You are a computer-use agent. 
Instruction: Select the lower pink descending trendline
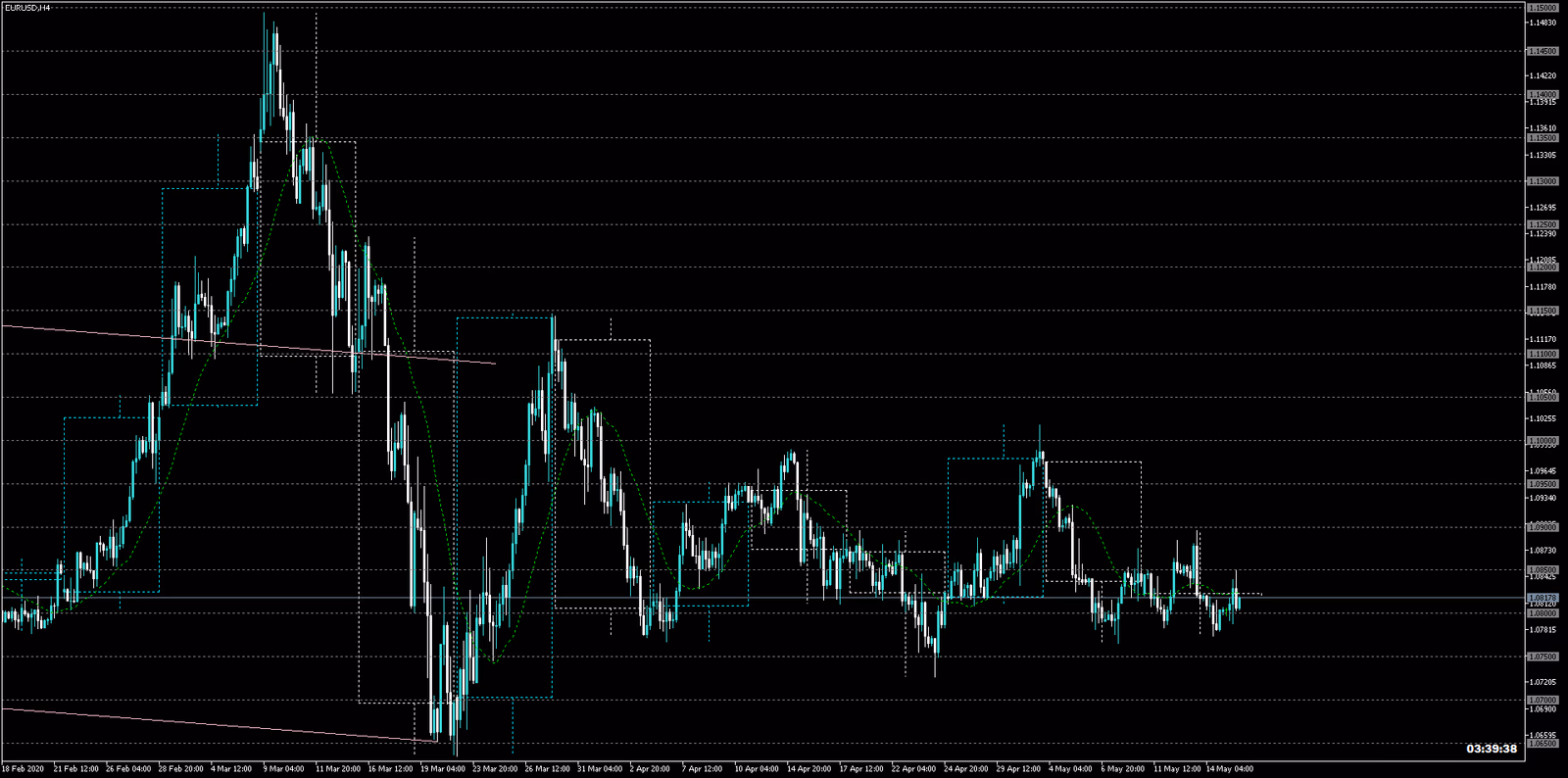(196, 723)
